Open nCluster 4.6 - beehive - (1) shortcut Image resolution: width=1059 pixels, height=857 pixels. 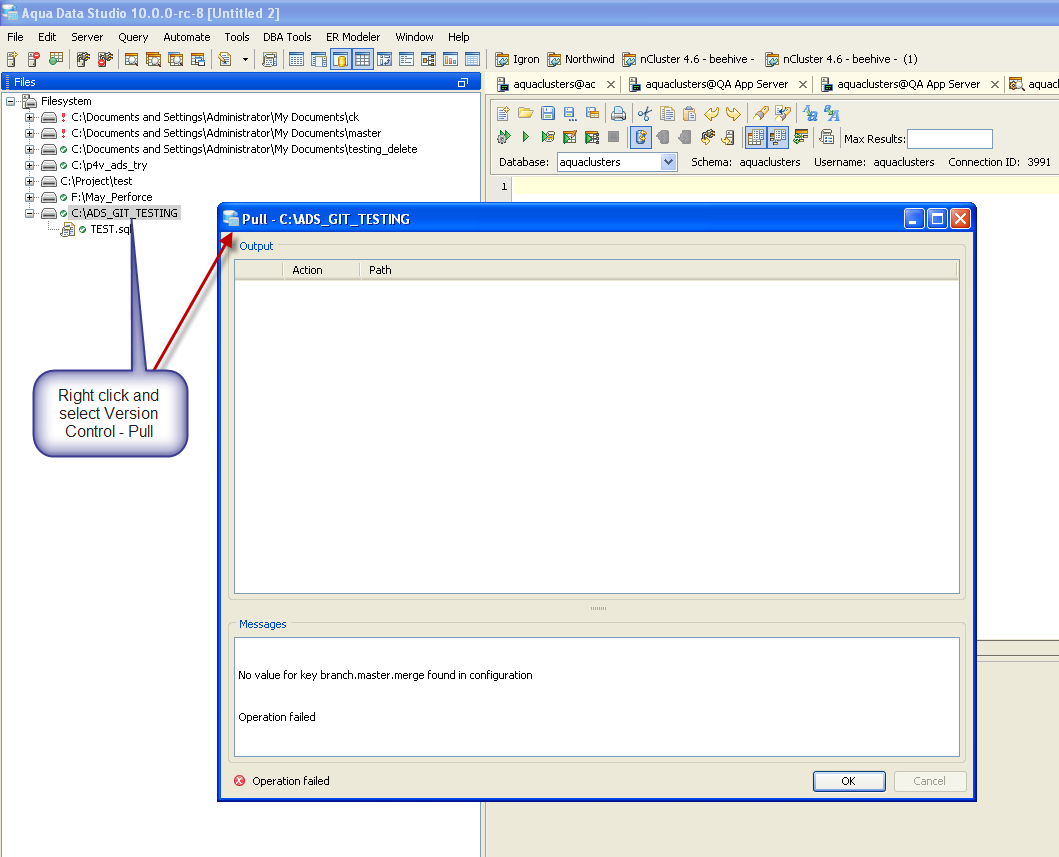tap(842, 59)
